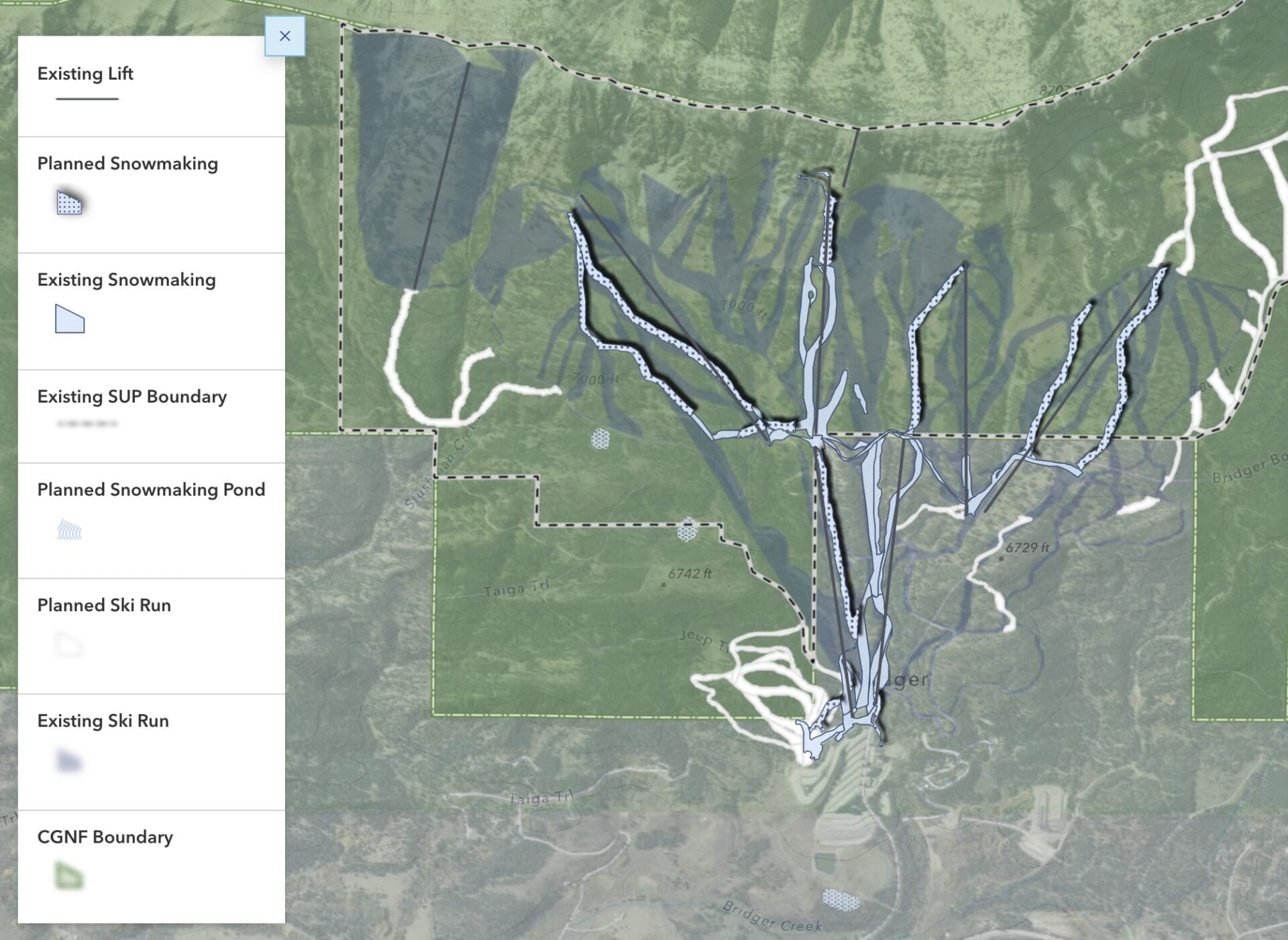The width and height of the screenshot is (1288, 940).
Task: Click the hexagon-patterned pond near Bridger Creek
Action: pos(840,900)
